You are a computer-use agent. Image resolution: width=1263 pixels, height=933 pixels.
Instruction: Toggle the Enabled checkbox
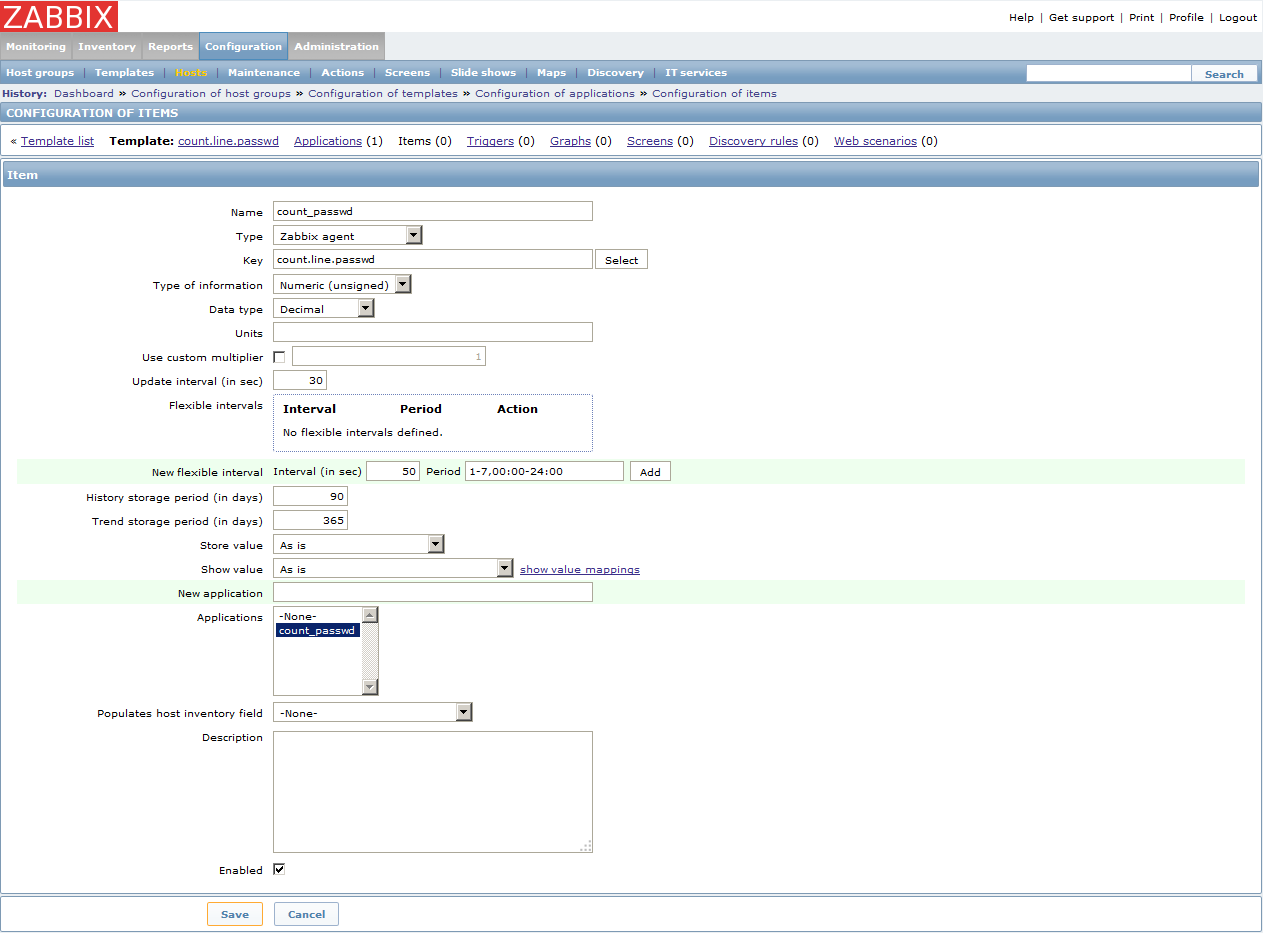pos(279,869)
